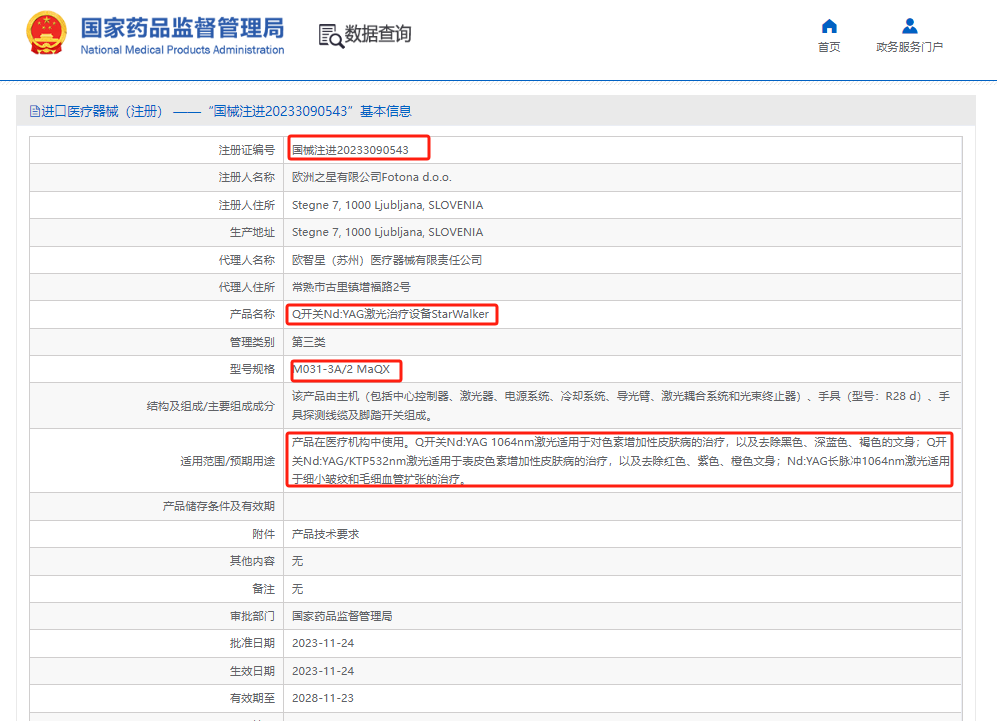Open the 数据查询 heading text
This screenshot has width=997, height=721.
tap(378, 34)
